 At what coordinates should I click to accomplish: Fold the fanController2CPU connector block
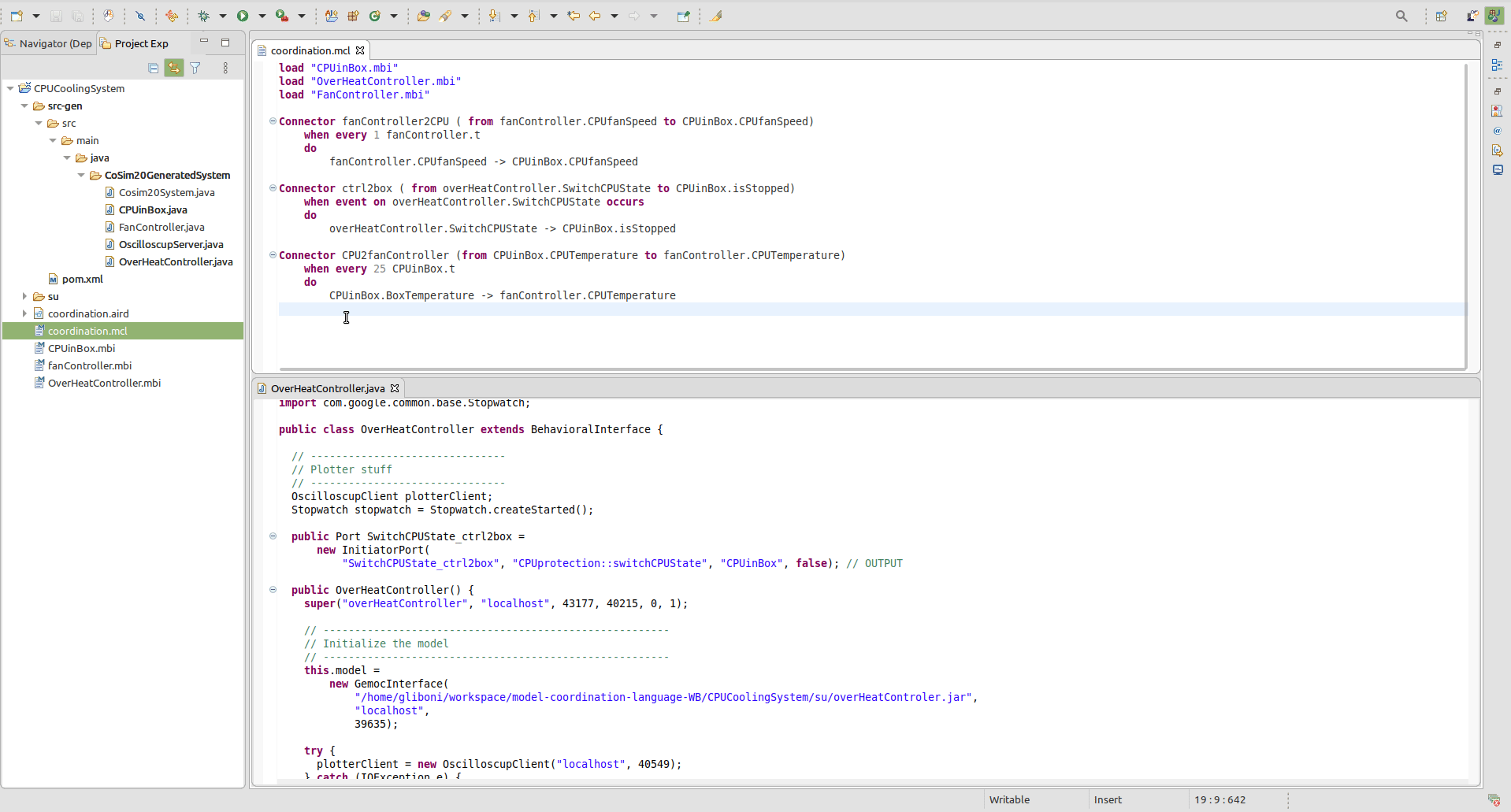[x=273, y=121]
